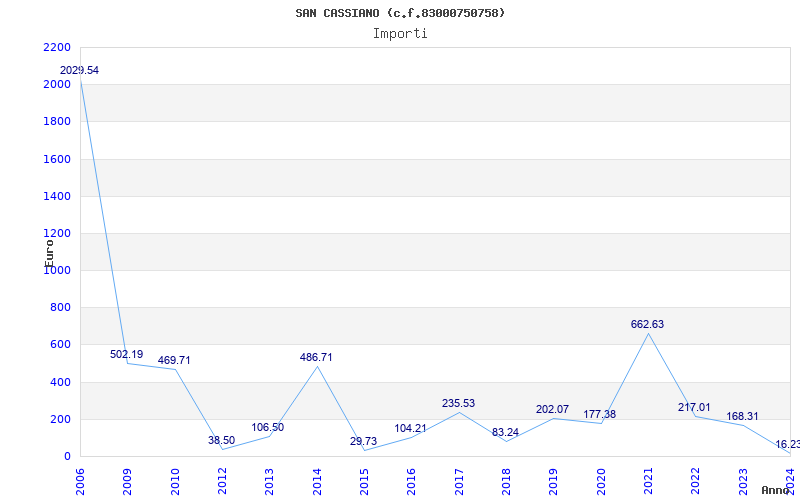
Task: Select the 104.21 value label
Action: [410, 428]
